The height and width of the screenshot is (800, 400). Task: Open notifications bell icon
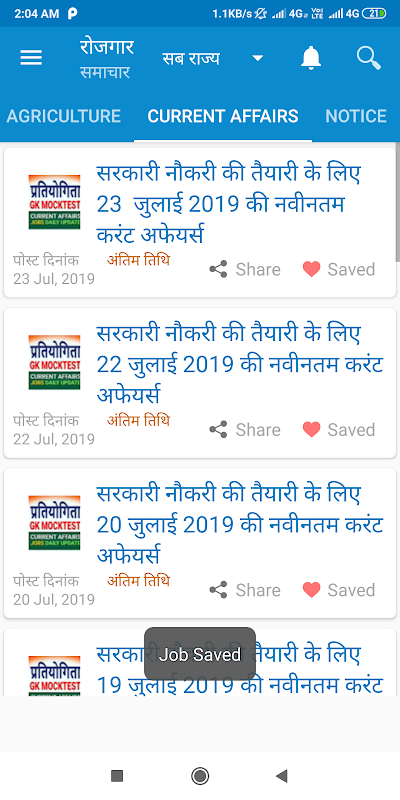click(x=311, y=58)
